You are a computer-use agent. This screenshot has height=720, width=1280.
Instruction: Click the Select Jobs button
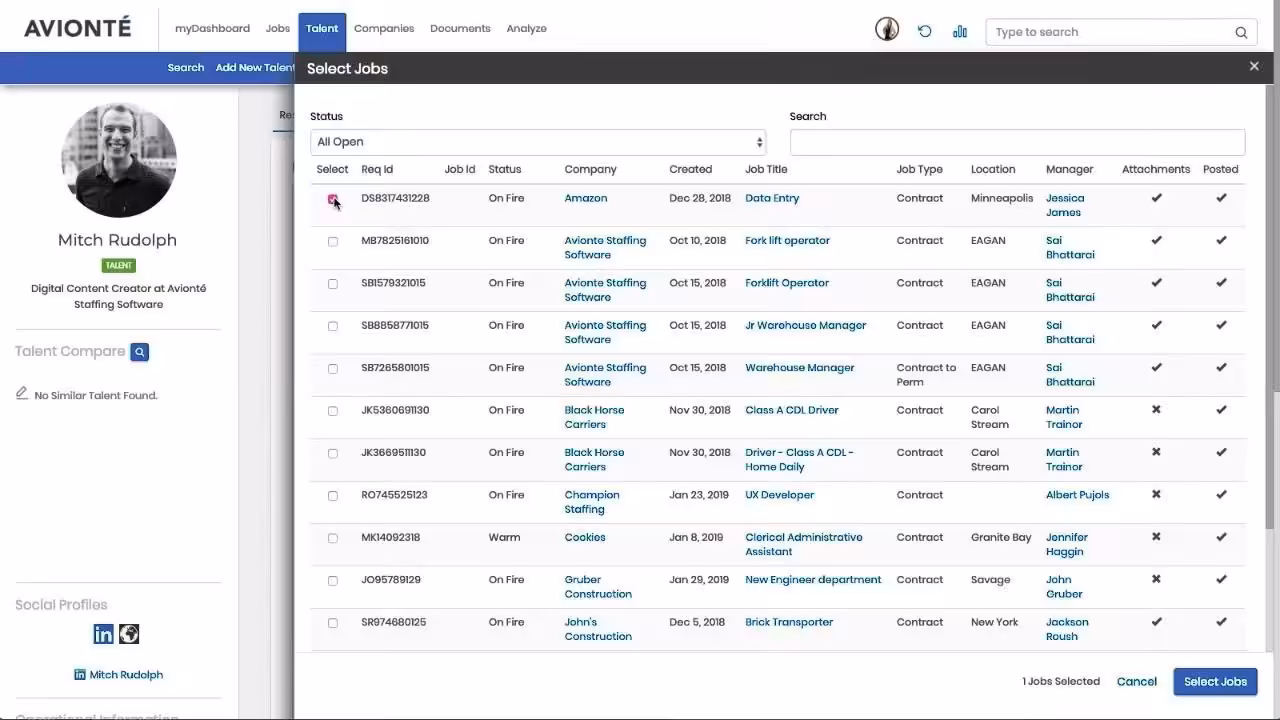click(x=1215, y=681)
